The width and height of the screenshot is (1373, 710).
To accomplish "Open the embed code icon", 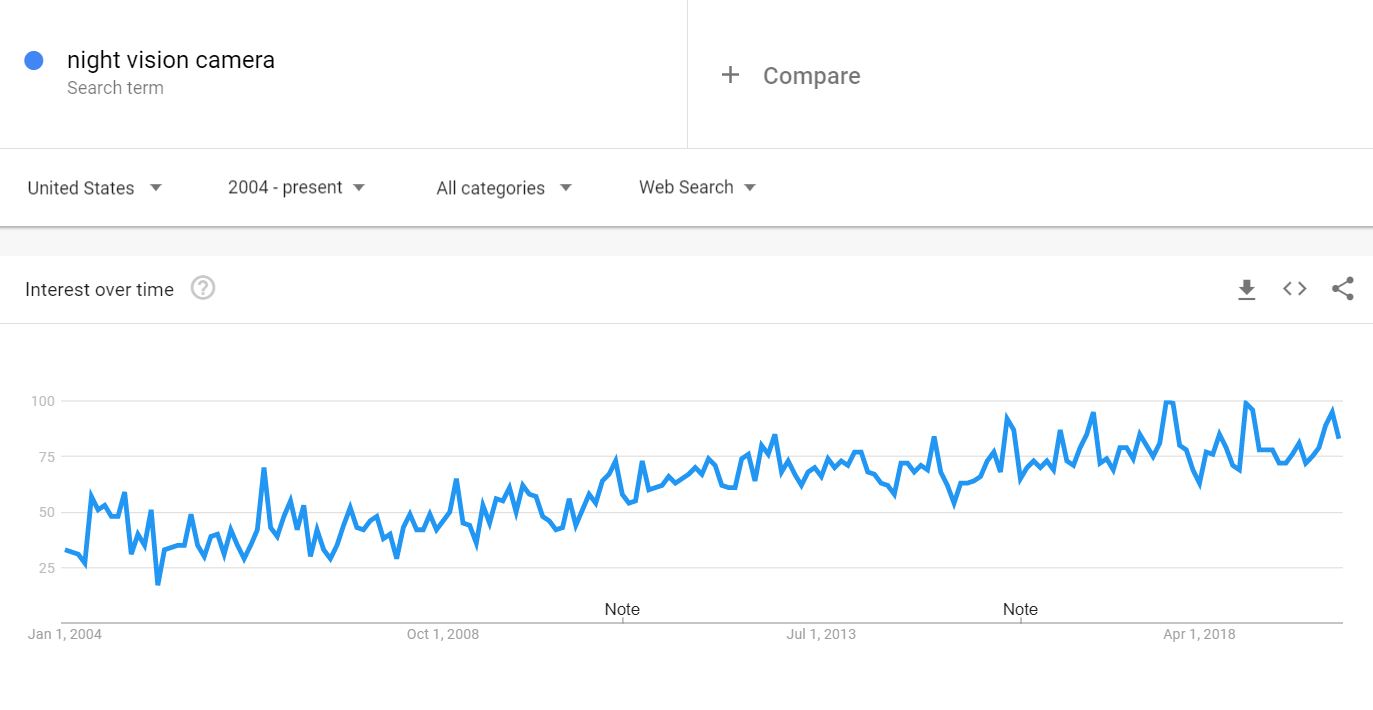I will (1295, 289).
